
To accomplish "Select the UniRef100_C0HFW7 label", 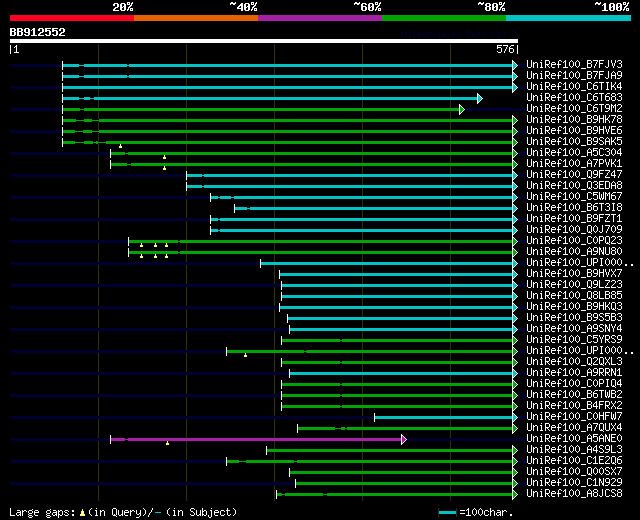I will pos(574,417).
